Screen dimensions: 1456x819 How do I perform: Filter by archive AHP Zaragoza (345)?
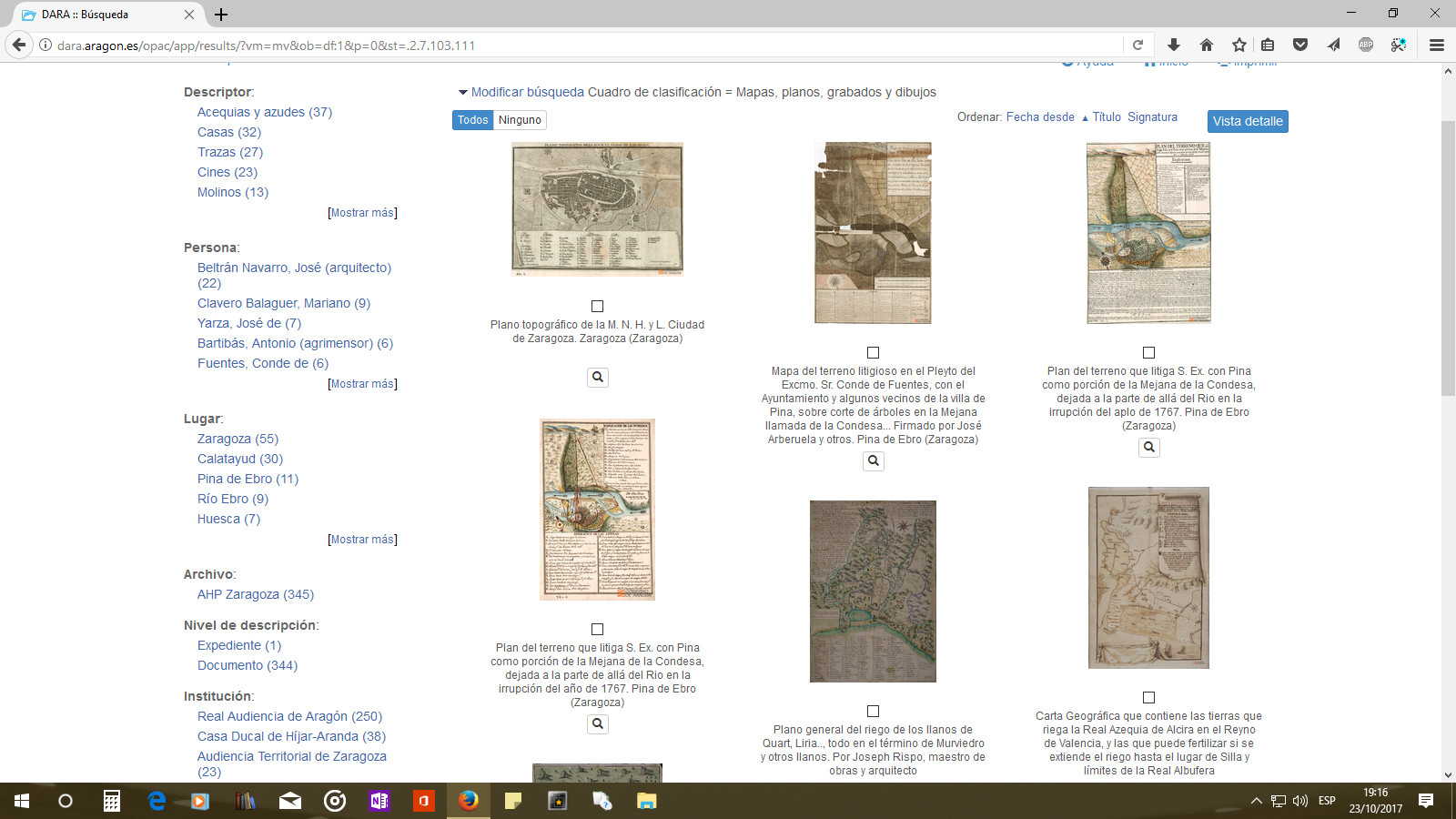256,594
